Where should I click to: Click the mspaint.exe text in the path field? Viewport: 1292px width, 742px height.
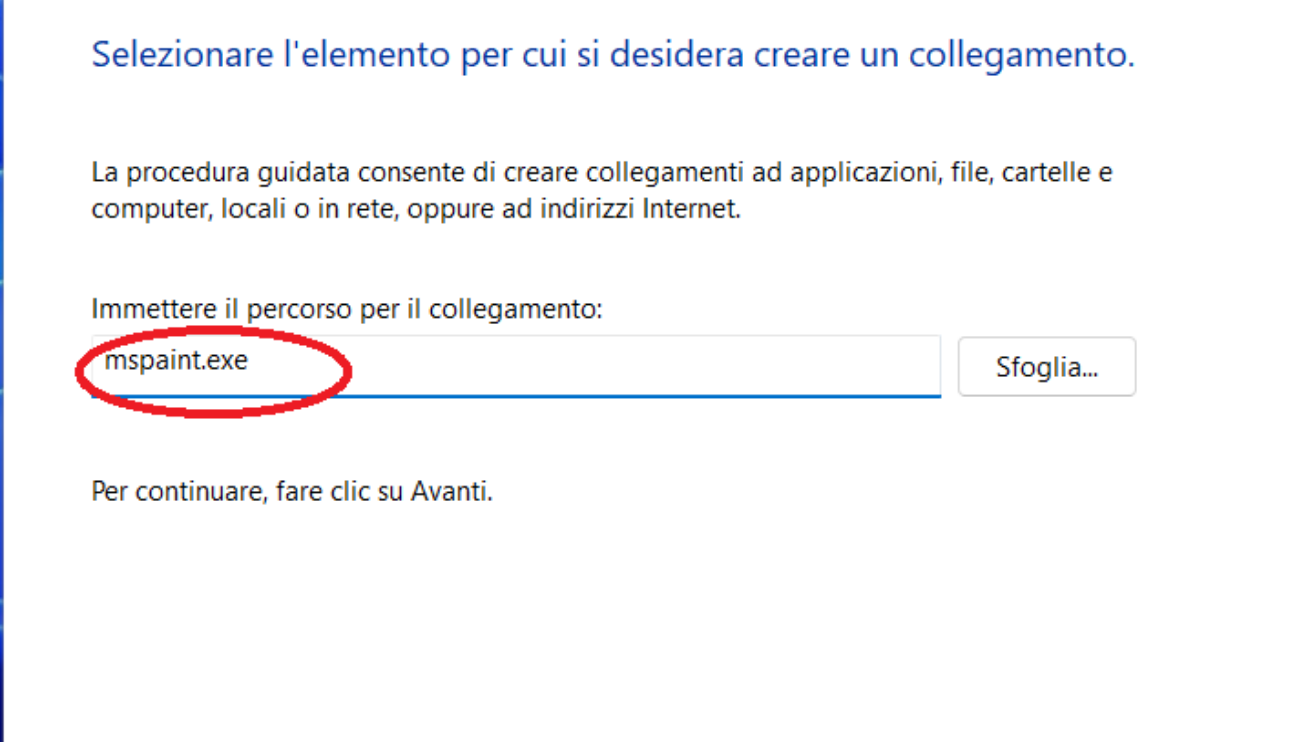[176, 361]
